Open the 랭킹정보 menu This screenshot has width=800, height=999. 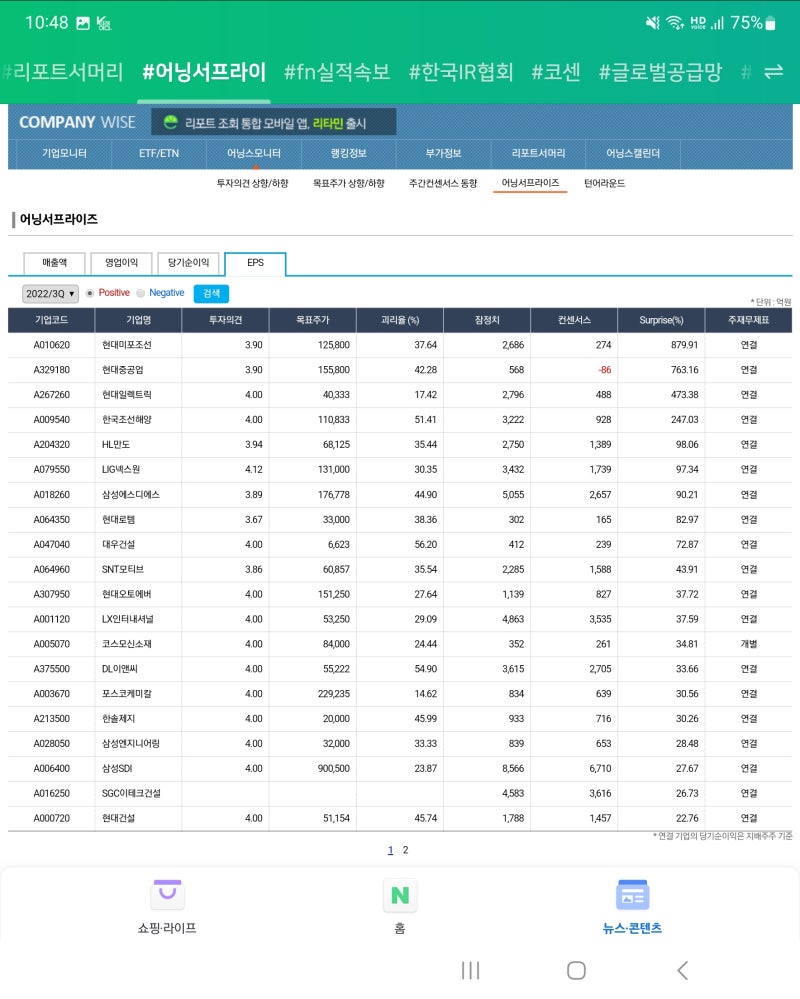click(x=348, y=154)
